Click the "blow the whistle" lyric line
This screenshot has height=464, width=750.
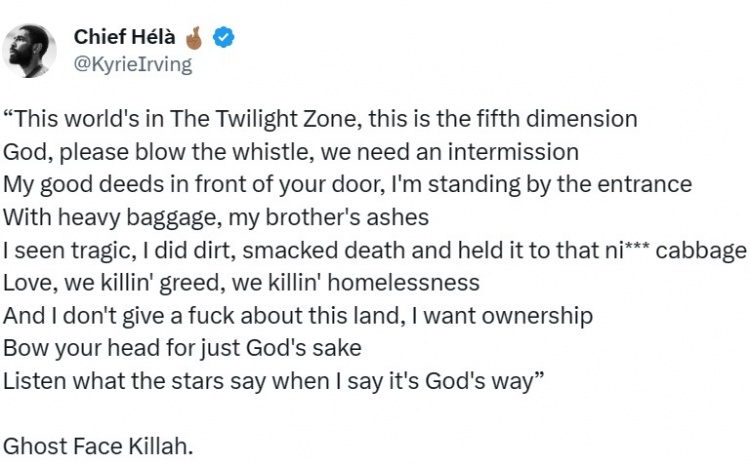tap(291, 152)
